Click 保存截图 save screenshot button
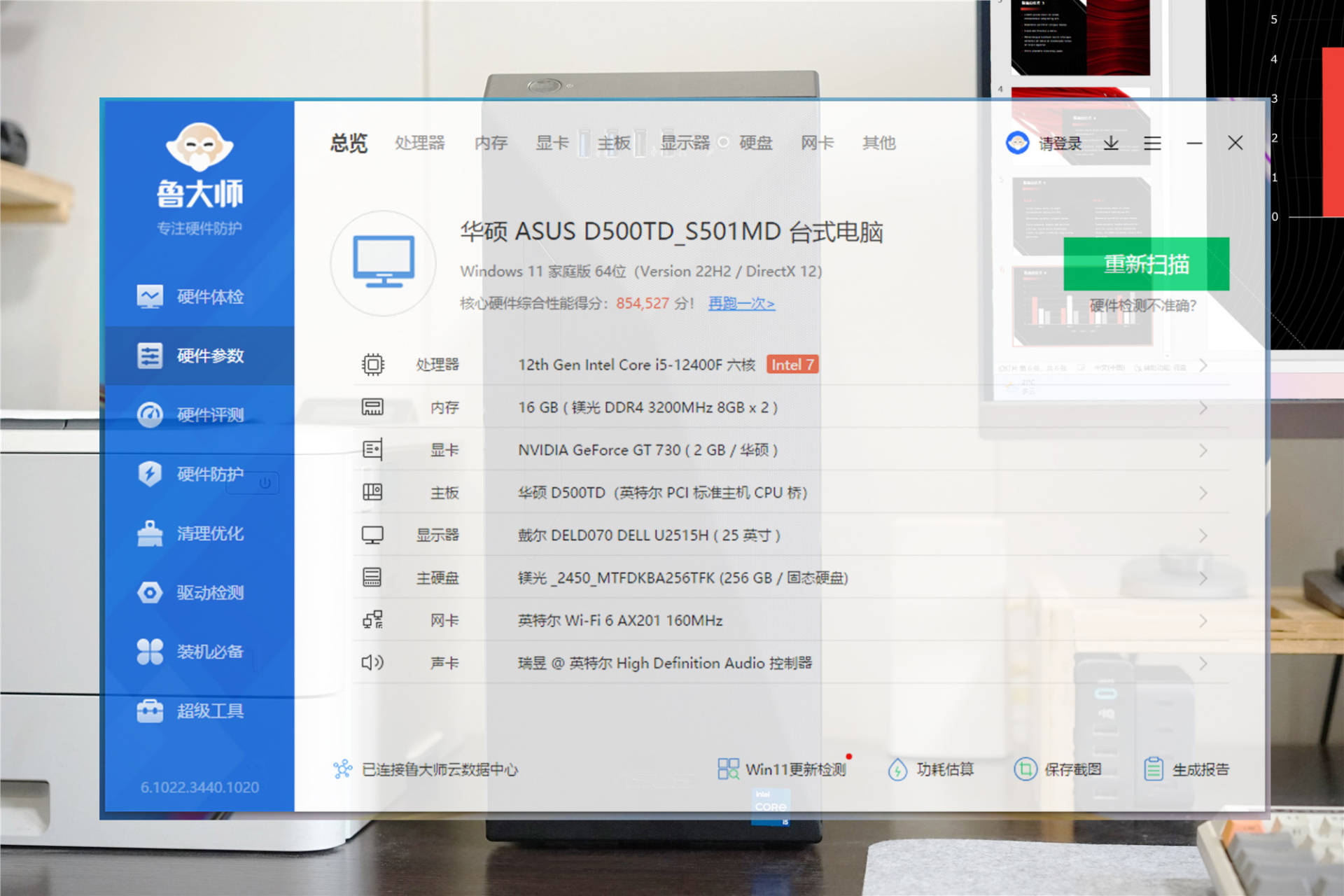Viewport: 1344px width, 896px height. (1058, 769)
